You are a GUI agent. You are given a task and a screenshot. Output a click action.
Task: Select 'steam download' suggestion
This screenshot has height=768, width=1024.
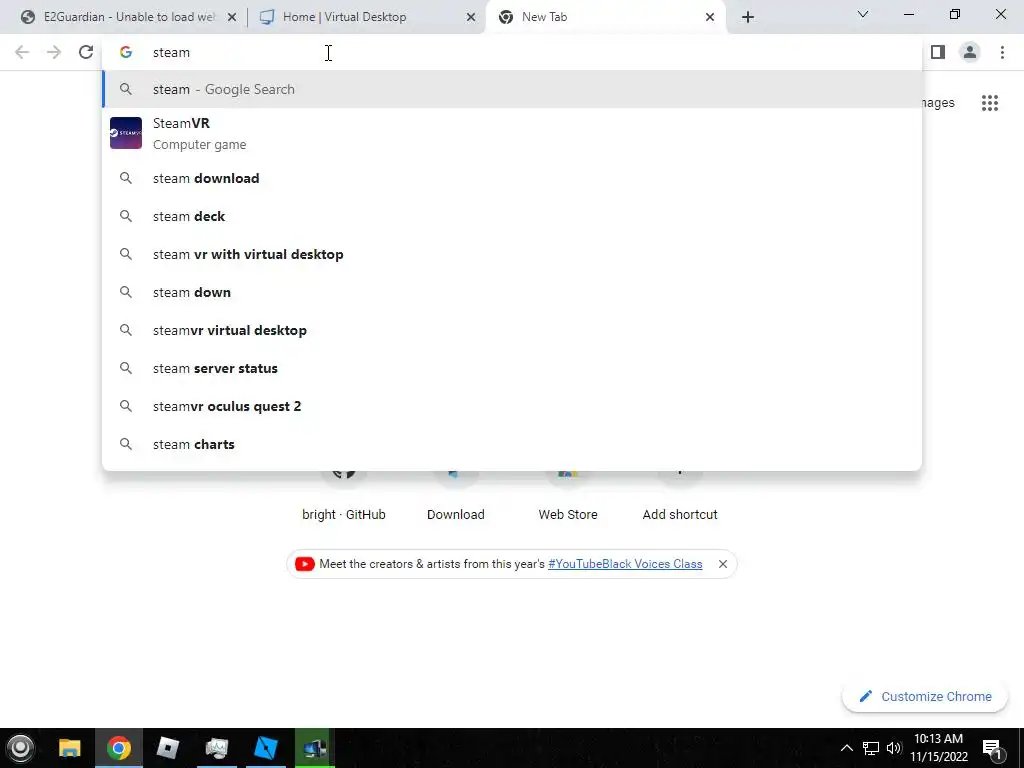coord(512,178)
